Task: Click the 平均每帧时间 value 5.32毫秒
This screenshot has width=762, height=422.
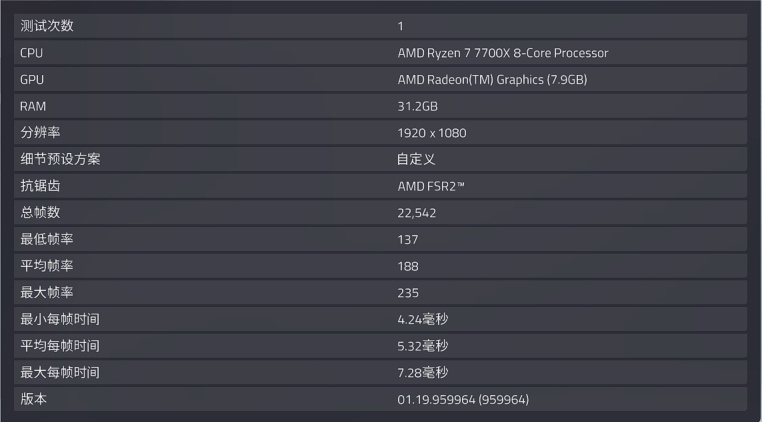Action: coord(422,346)
